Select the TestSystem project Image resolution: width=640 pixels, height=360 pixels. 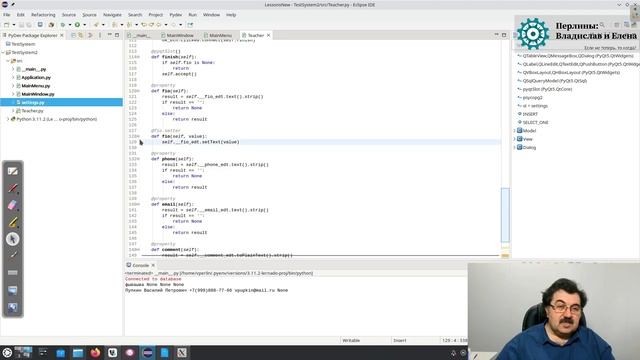23,44
